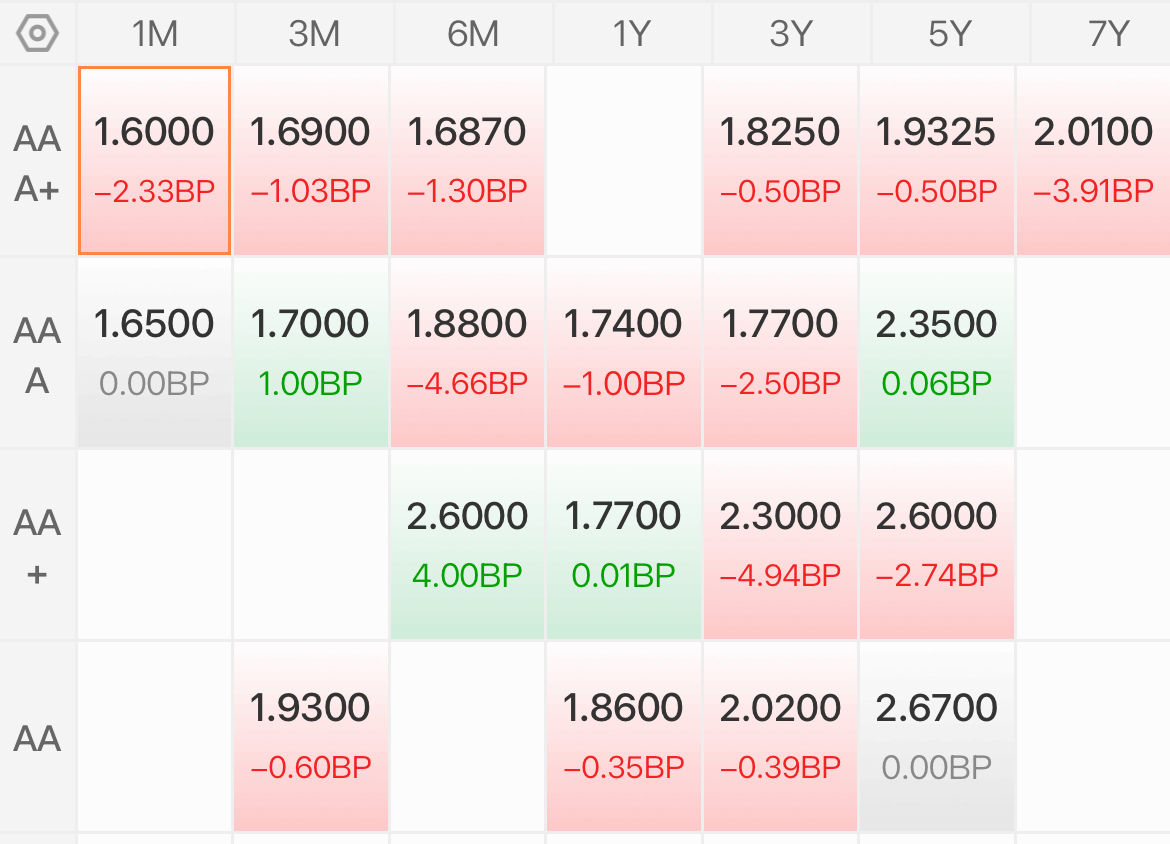Click the AA+ rating row label
This screenshot has width=1170, height=844.
click(37, 547)
